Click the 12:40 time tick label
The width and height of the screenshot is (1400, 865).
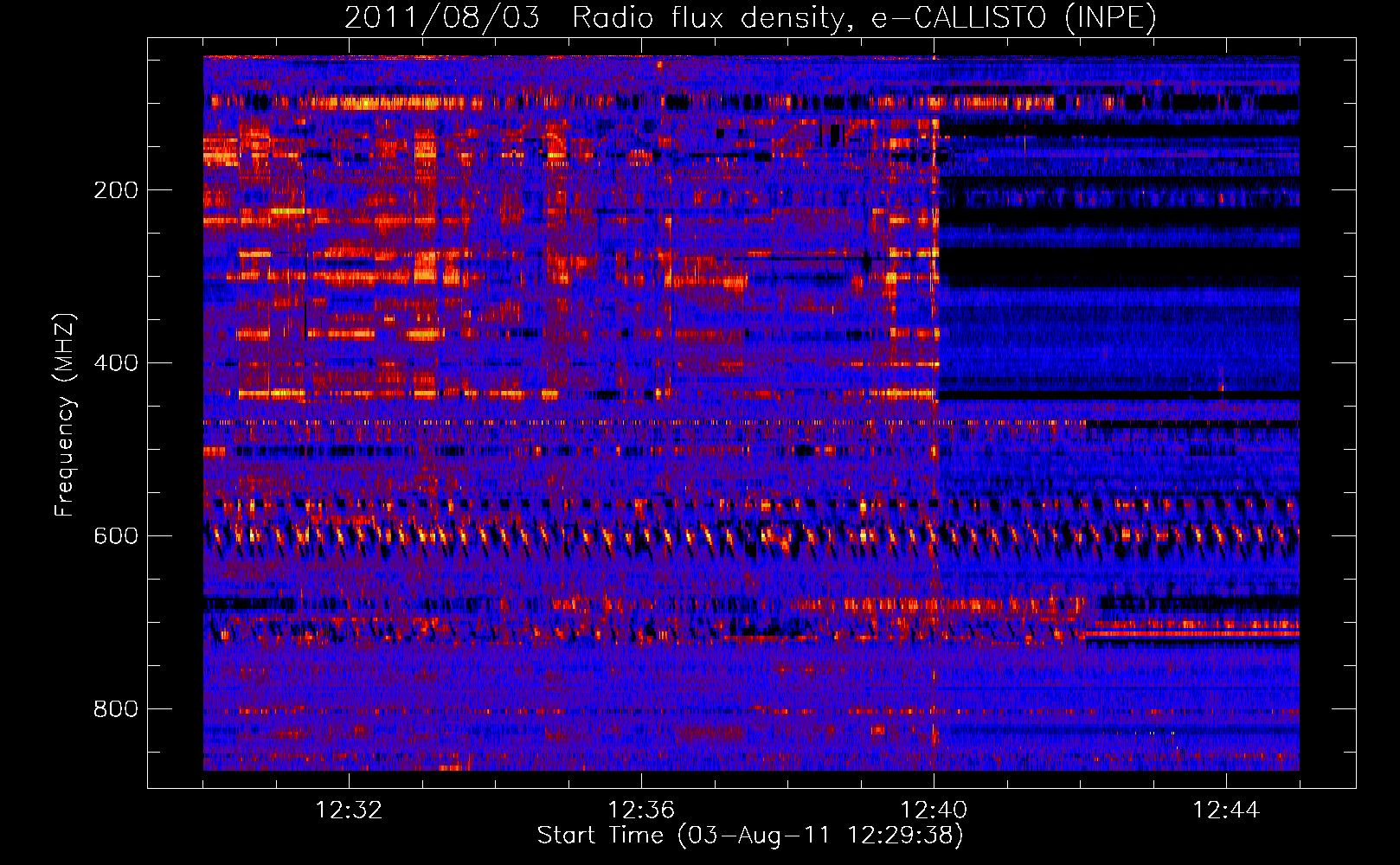[x=934, y=811]
